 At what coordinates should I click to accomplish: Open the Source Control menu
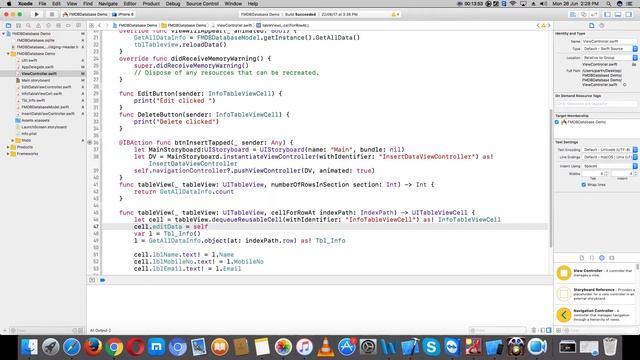202,4
